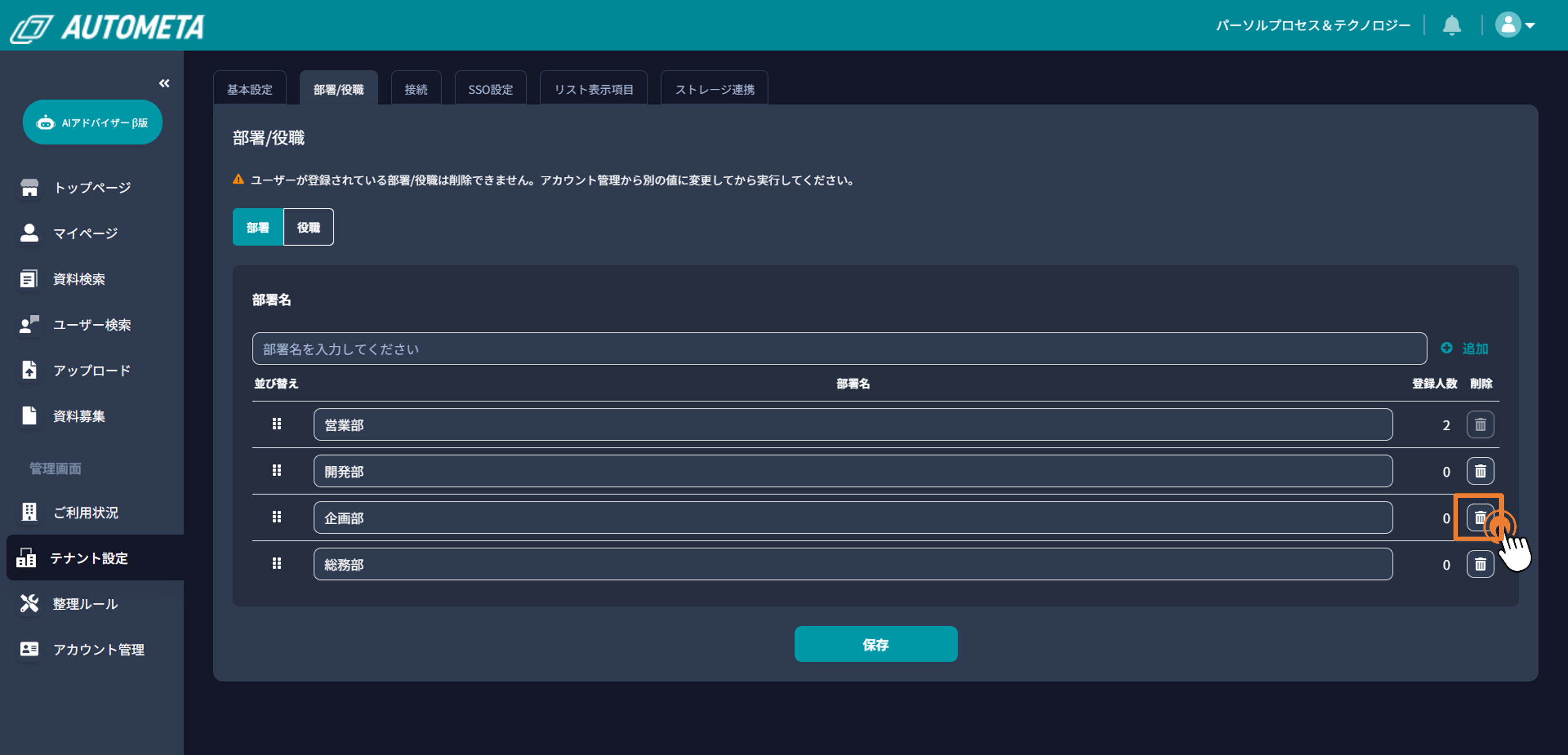Open 資料検索 in the sidebar
1568x755 pixels.
pyautogui.click(x=79, y=279)
